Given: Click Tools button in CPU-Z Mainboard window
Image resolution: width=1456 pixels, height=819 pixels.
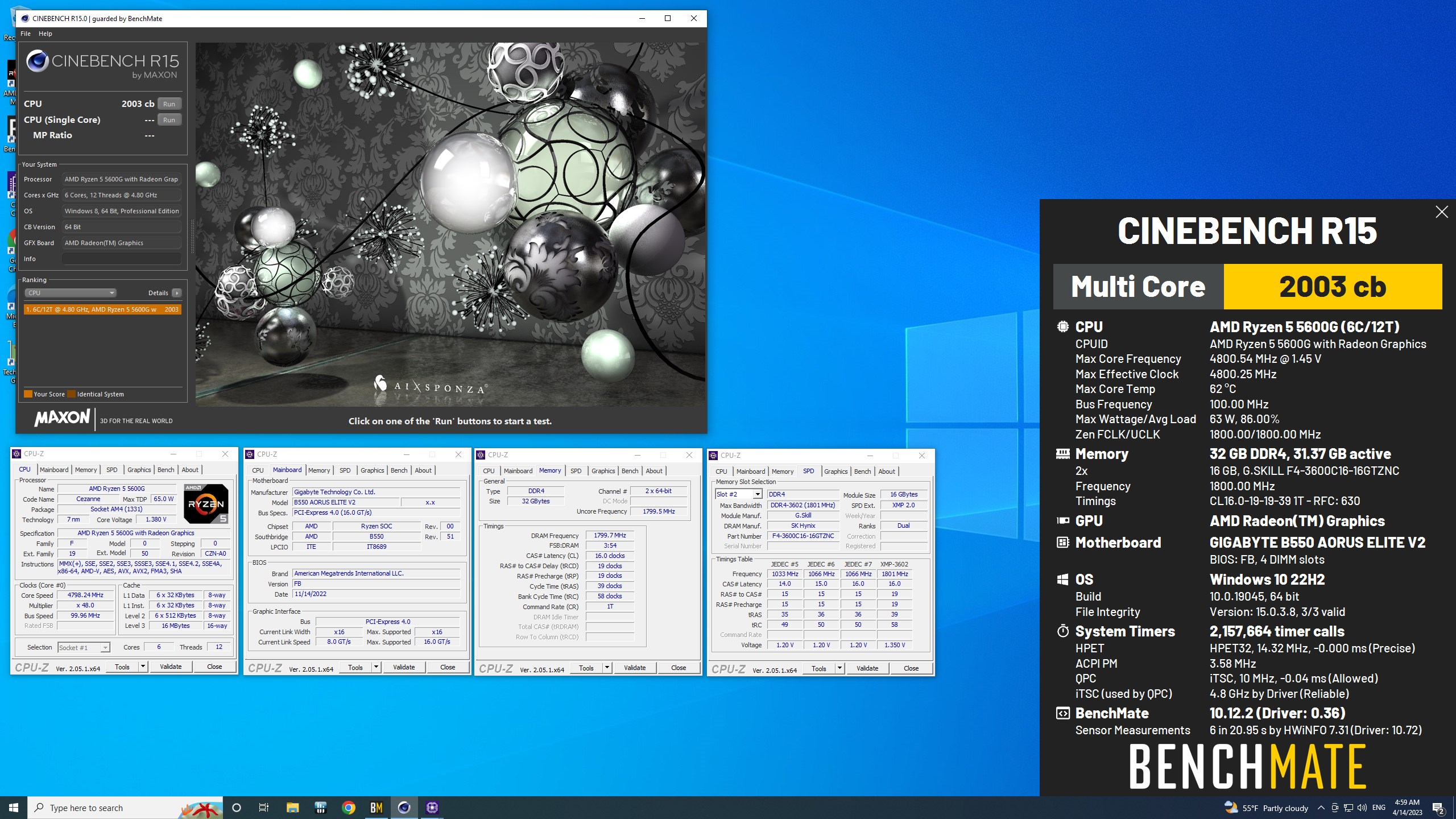Looking at the screenshot, I should click(x=355, y=667).
